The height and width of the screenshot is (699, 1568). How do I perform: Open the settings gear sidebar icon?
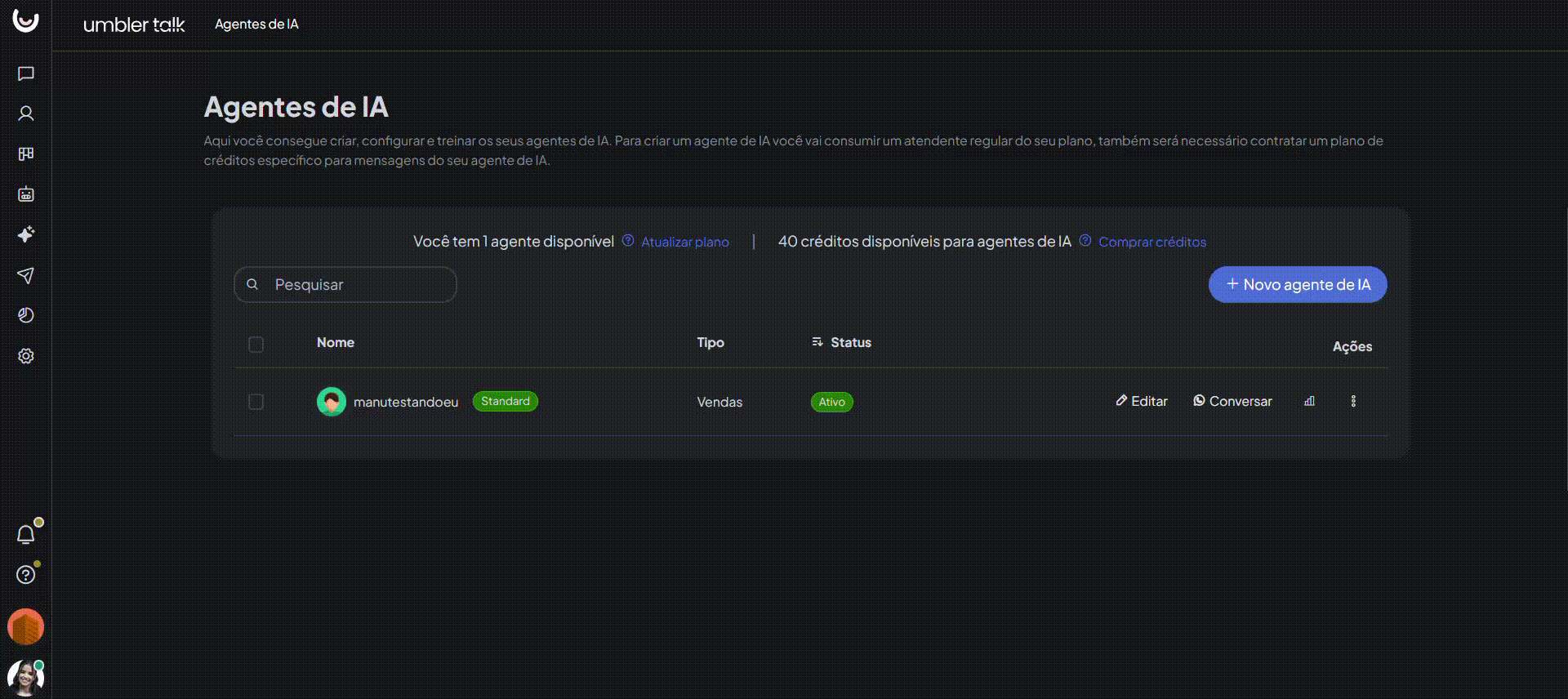(25, 356)
